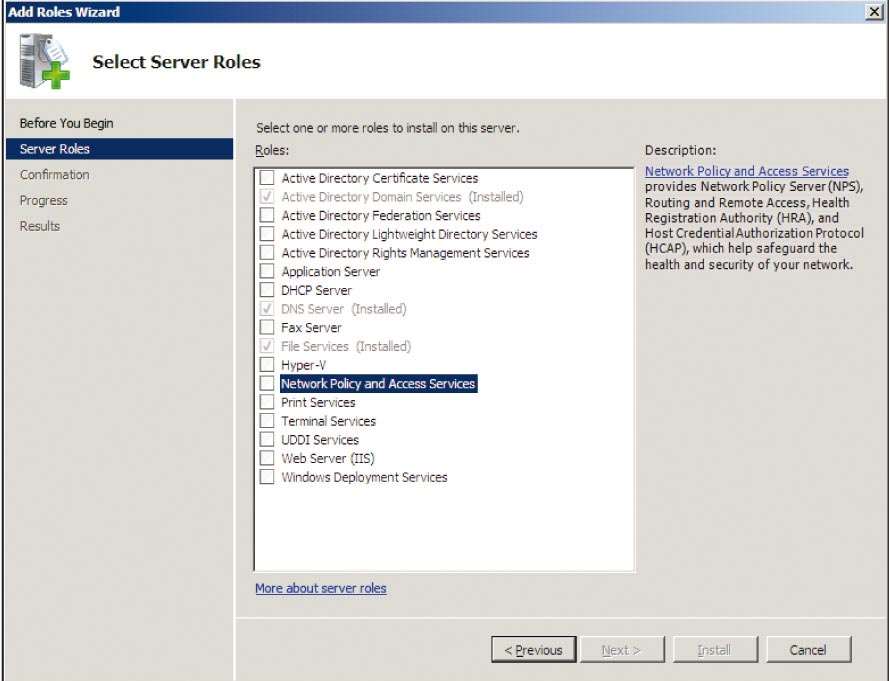Cancel the Add Roles Wizard

[x=808, y=649]
